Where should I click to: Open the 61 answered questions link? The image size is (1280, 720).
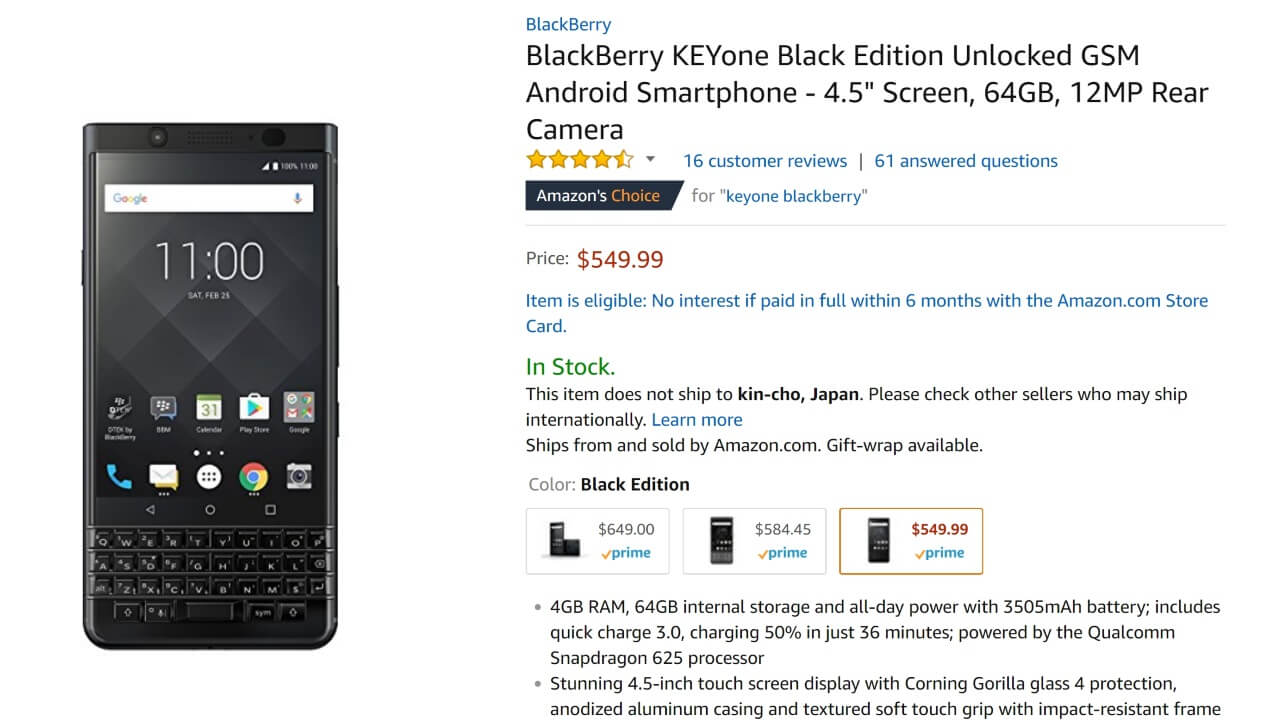point(966,161)
